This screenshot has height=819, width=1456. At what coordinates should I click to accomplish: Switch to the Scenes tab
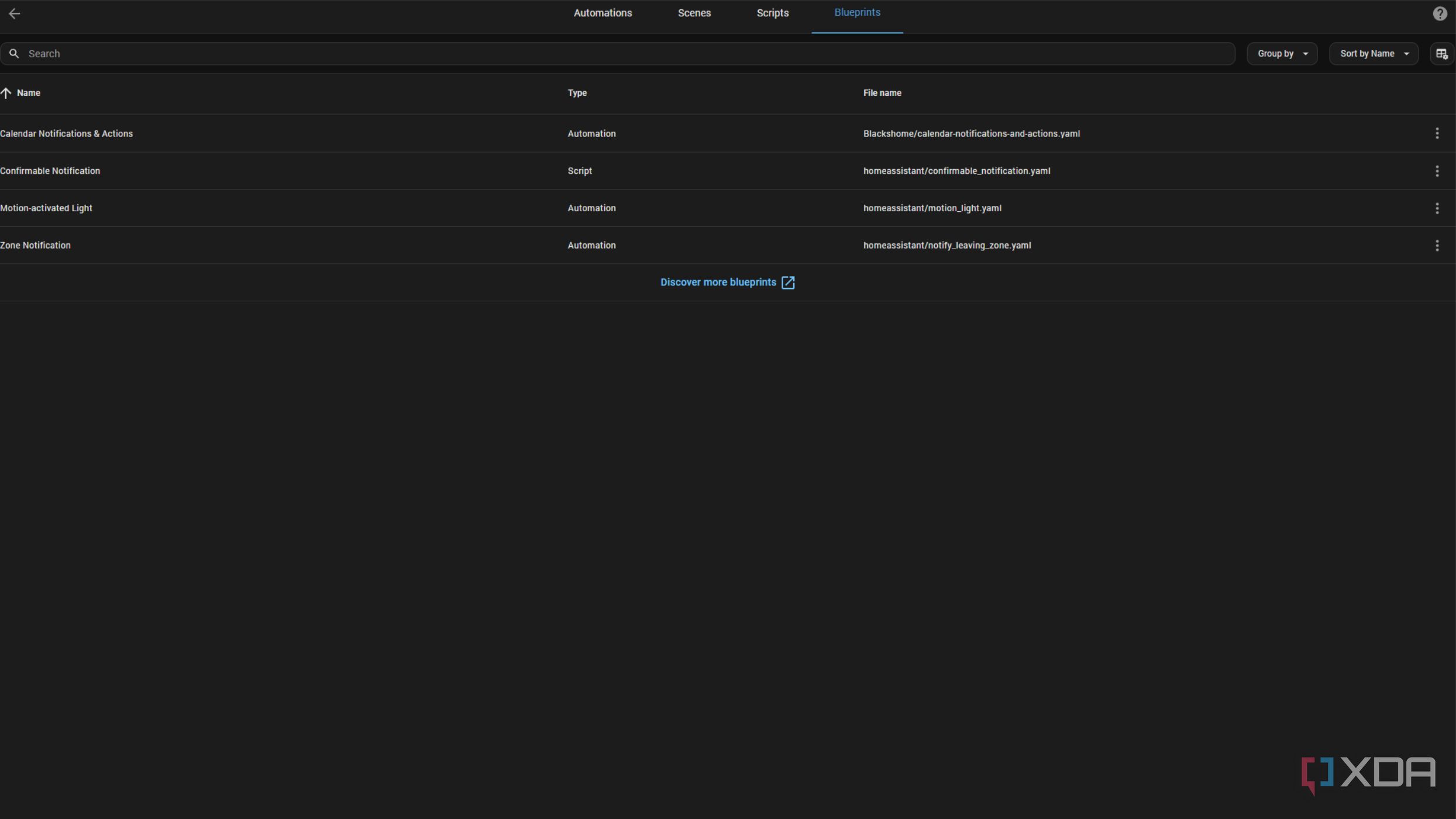pyautogui.click(x=694, y=13)
